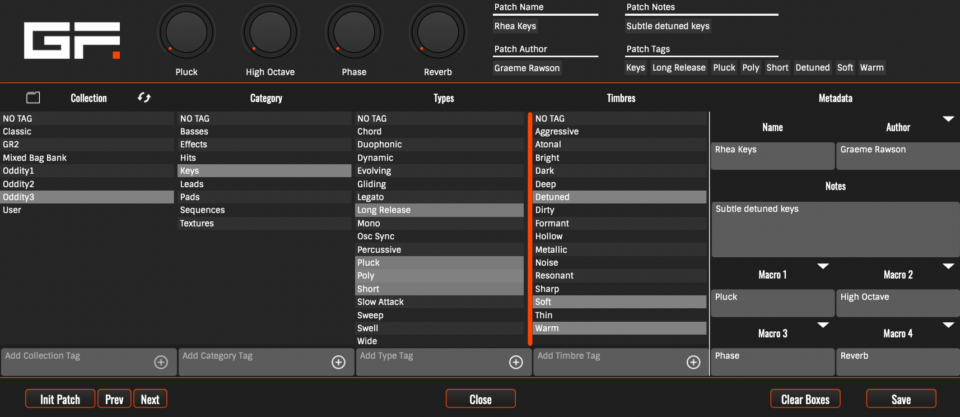Click the plus icon in Add Category Tag

(x=338, y=363)
